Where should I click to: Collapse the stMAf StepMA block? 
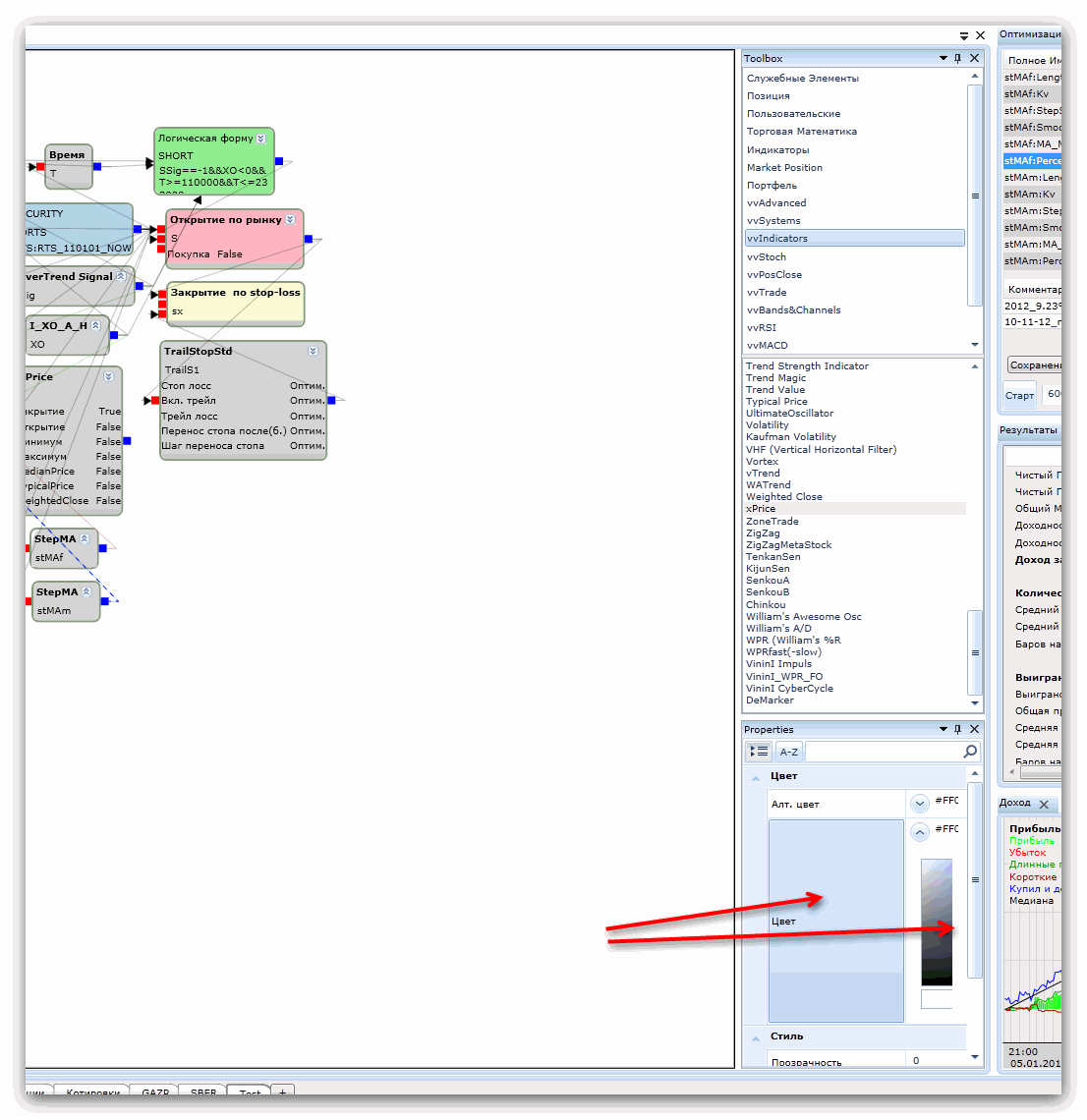click(85, 538)
